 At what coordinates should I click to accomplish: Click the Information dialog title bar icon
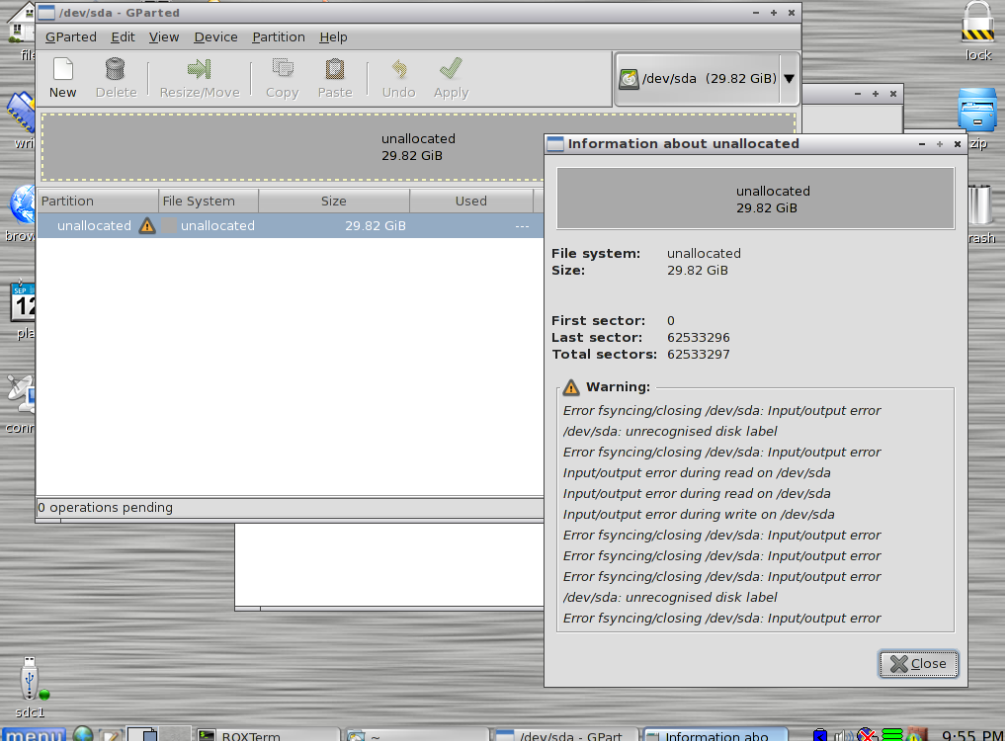[555, 144]
